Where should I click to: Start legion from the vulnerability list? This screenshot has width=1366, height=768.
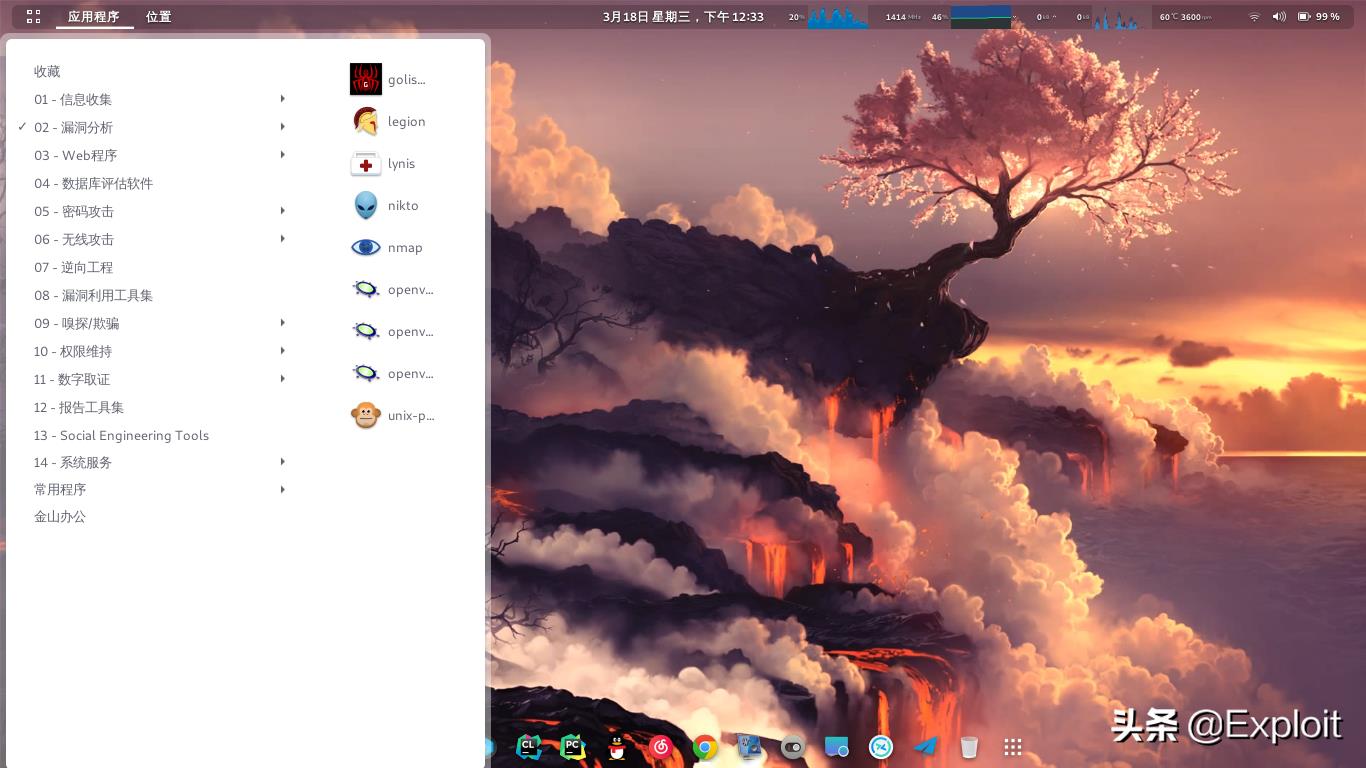coord(392,121)
